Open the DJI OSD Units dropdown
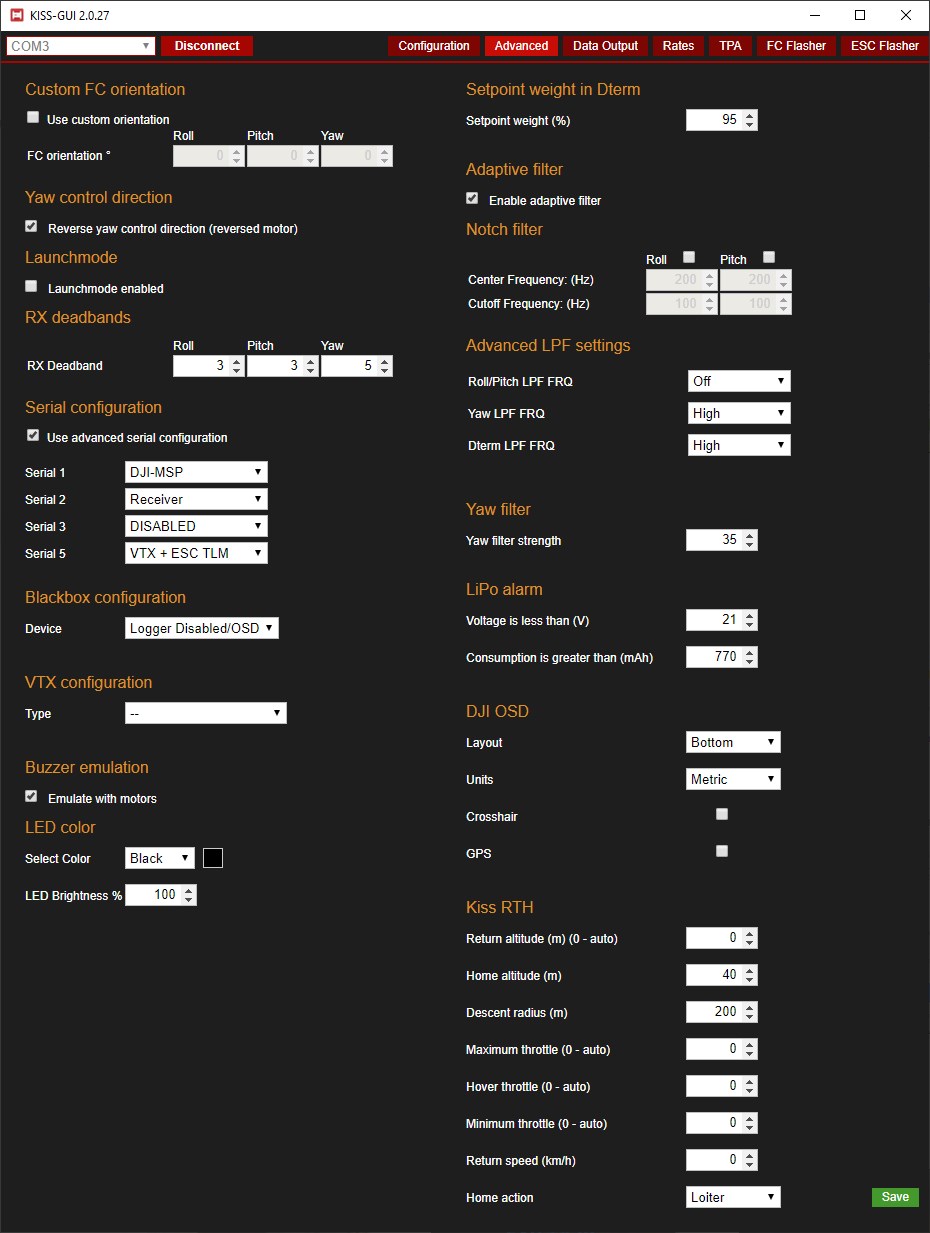This screenshot has height=1233, width=930. [x=734, y=779]
